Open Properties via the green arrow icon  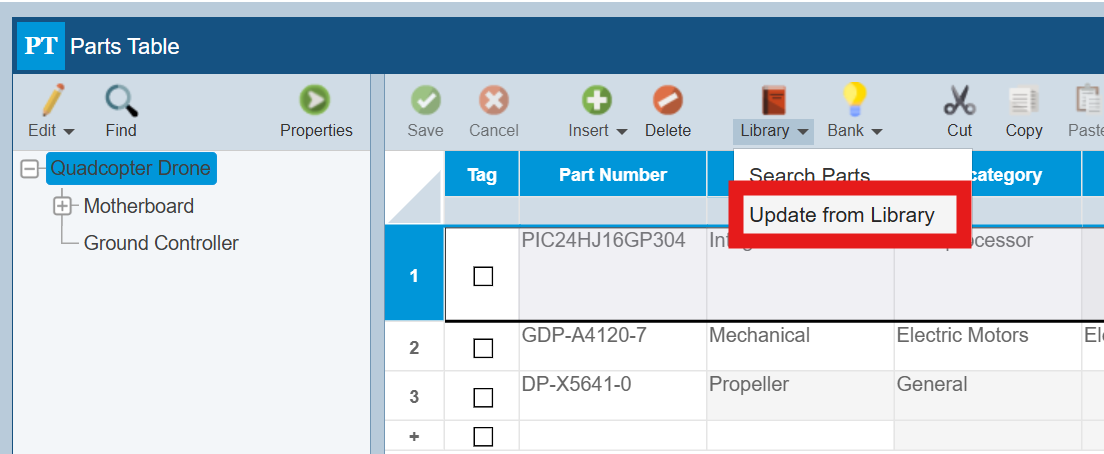(315, 101)
